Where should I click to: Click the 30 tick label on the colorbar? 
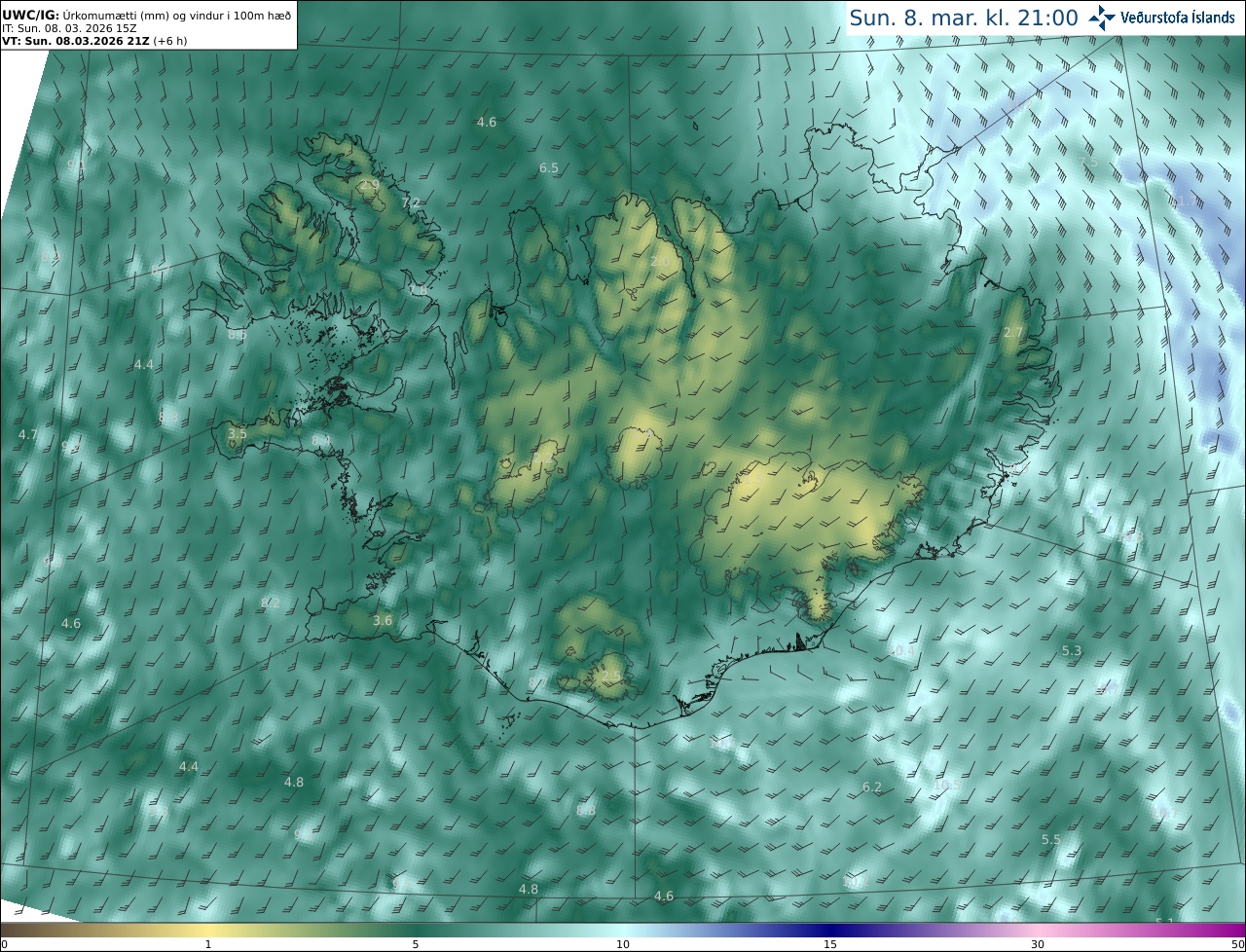[x=1038, y=944]
